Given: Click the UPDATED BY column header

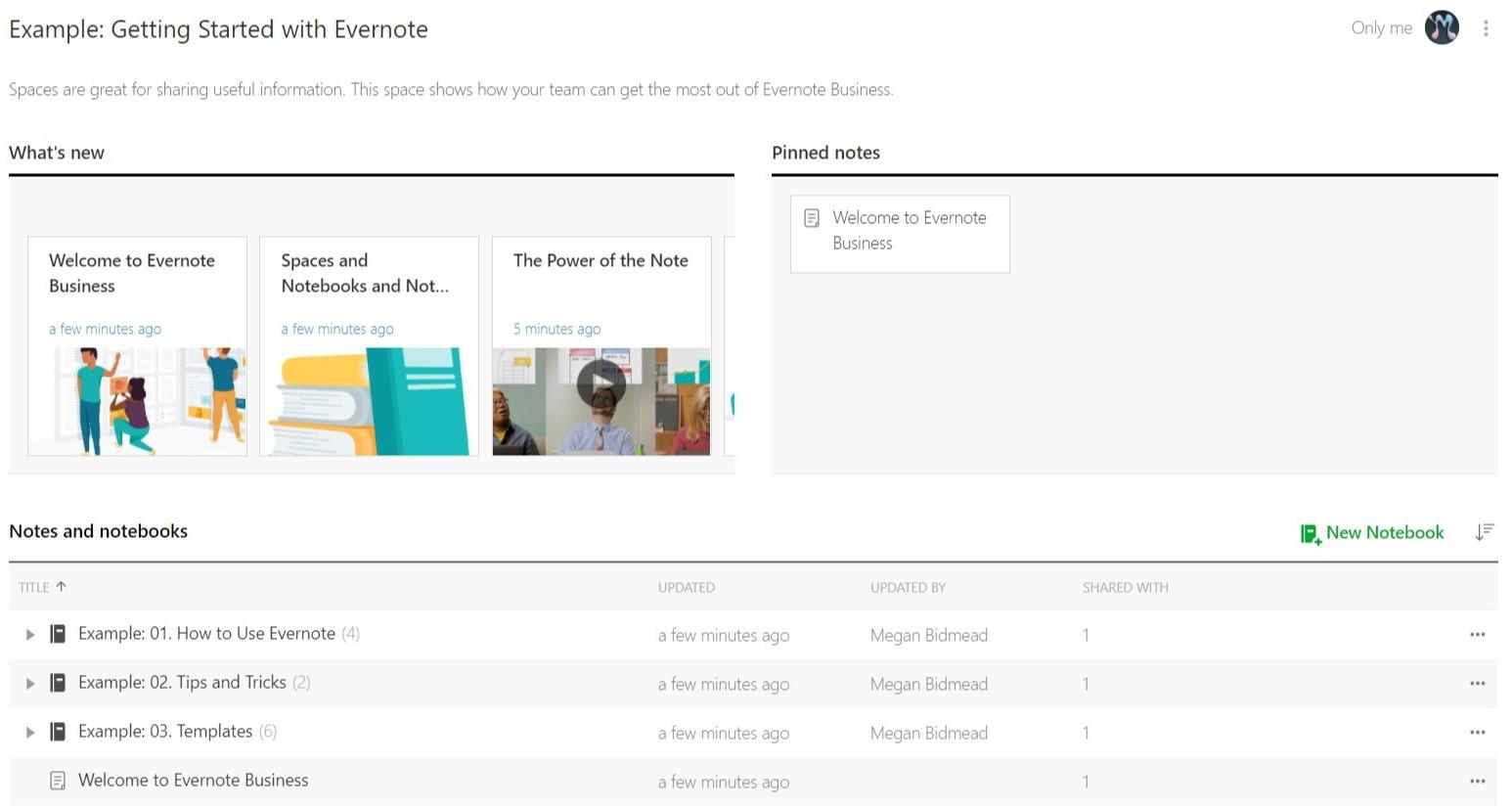Looking at the screenshot, I should [x=908, y=588].
